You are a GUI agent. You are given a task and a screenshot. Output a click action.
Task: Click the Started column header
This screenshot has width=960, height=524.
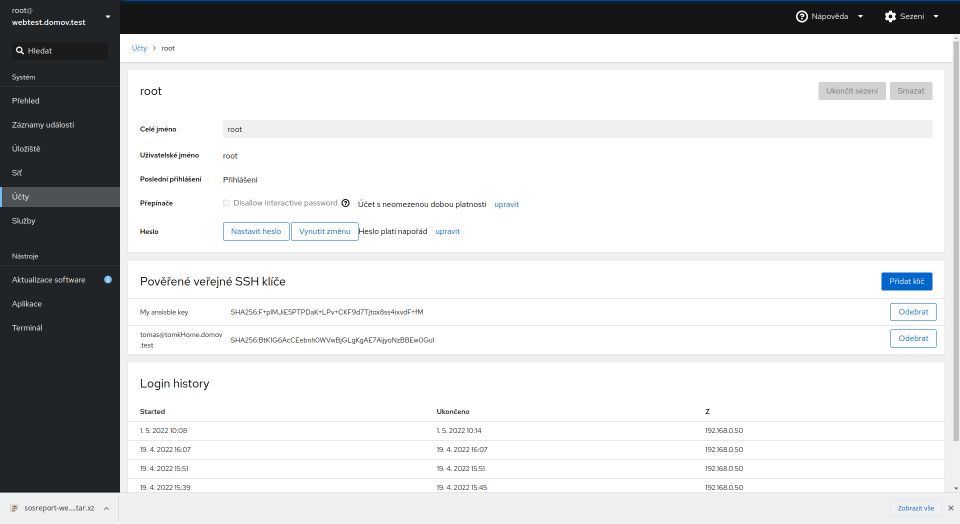click(x=152, y=412)
